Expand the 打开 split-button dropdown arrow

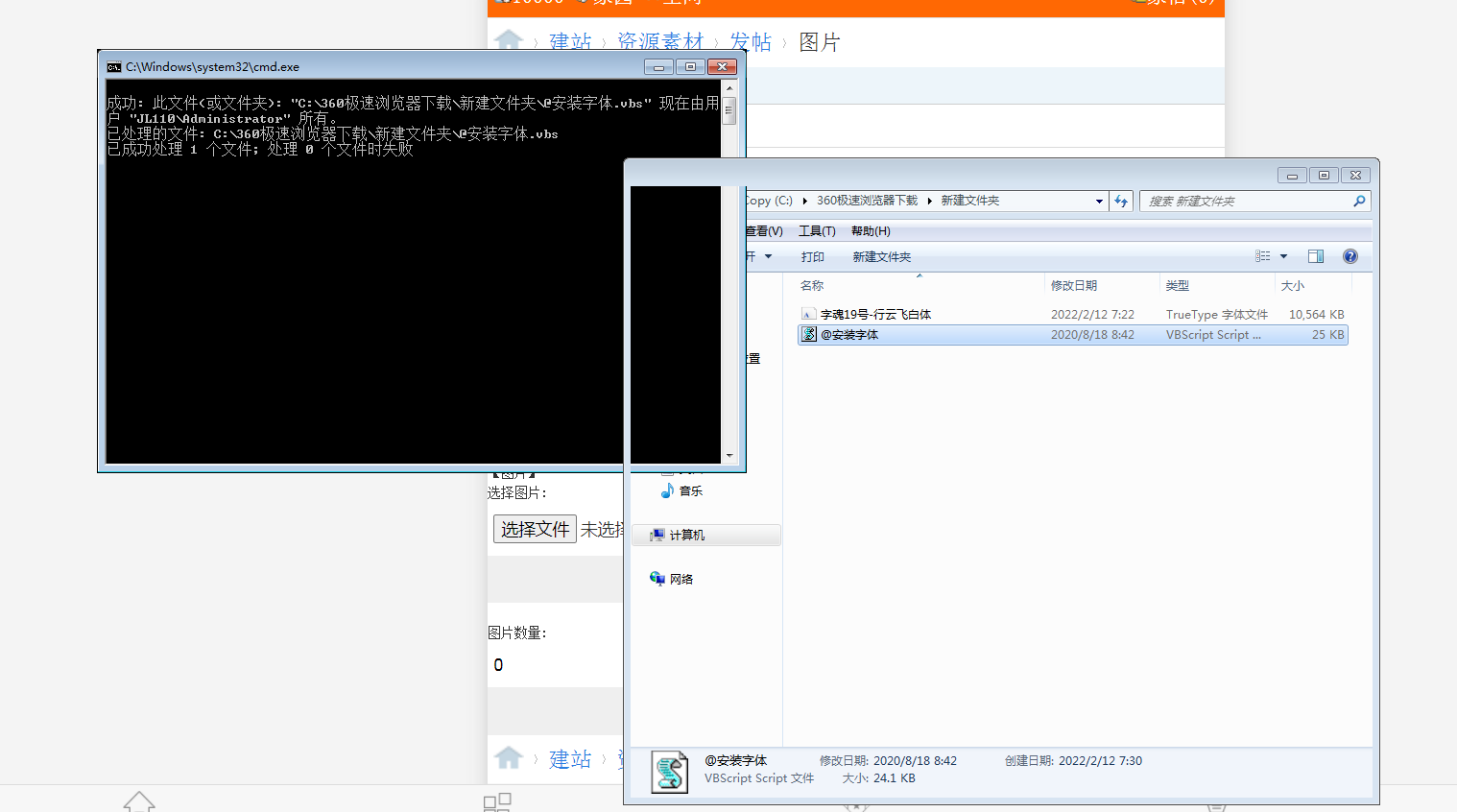pyautogui.click(x=766, y=256)
